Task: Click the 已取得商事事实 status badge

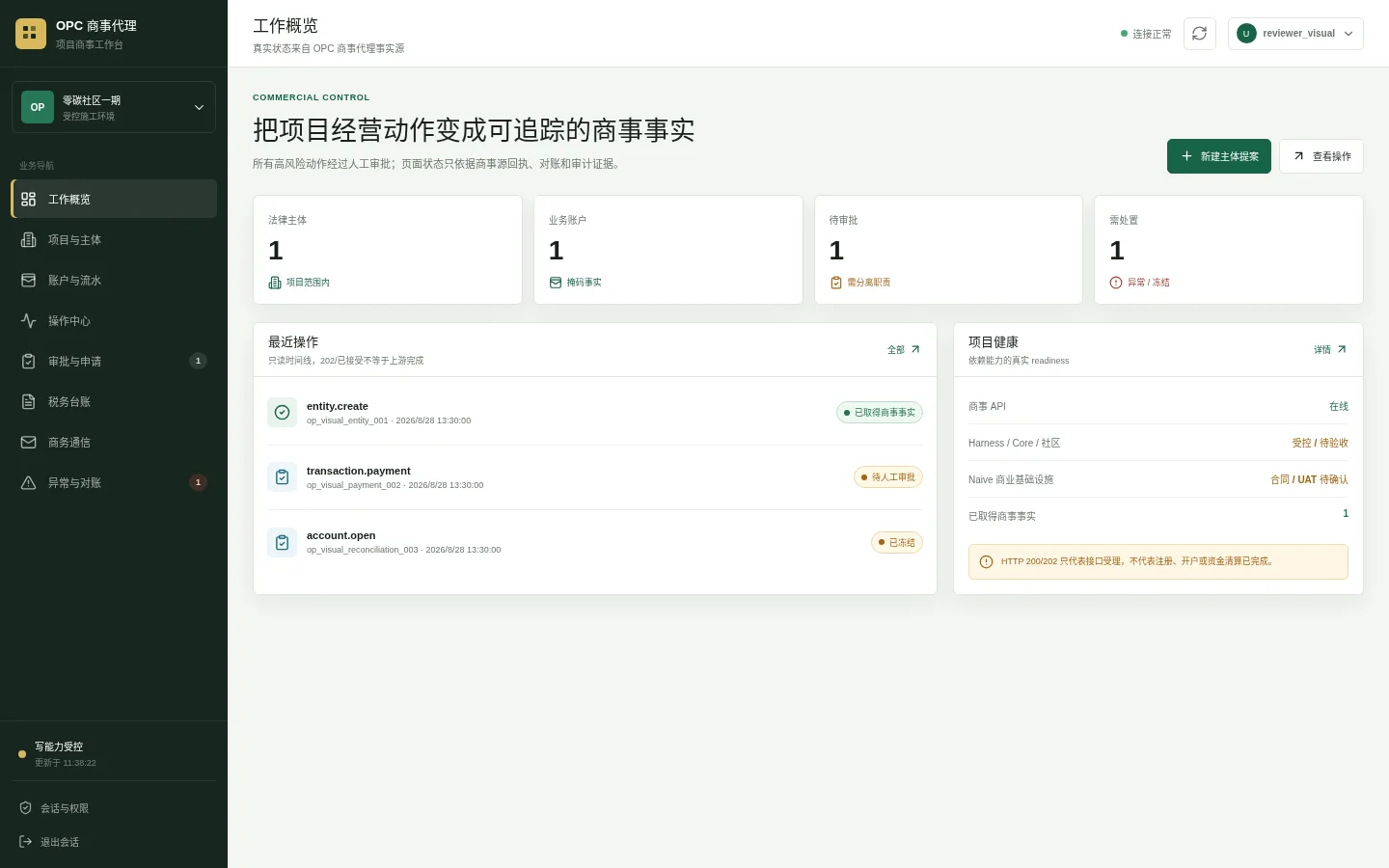Action: point(880,413)
